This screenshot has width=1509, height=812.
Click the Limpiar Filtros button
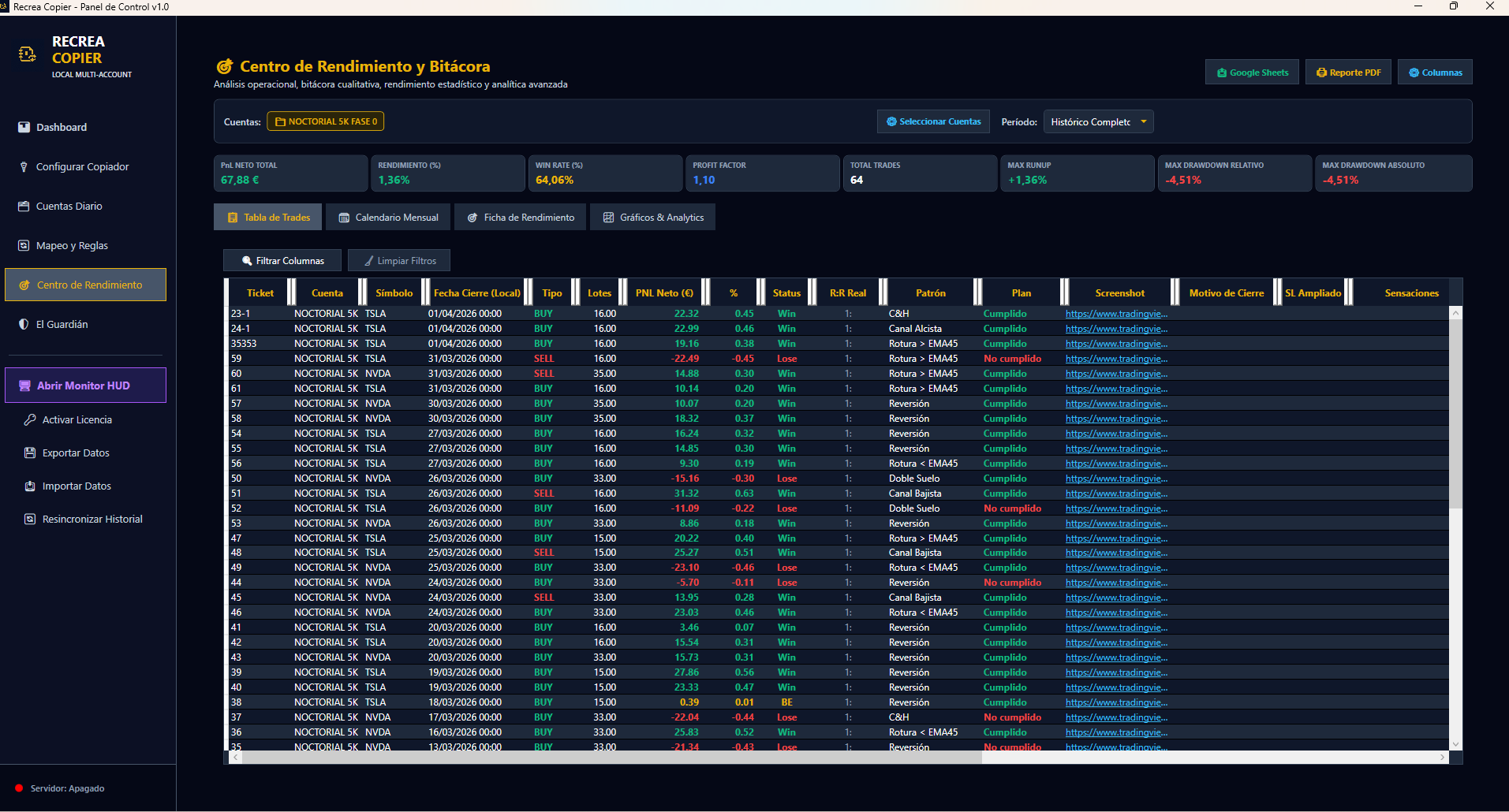pyautogui.click(x=399, y=261)
